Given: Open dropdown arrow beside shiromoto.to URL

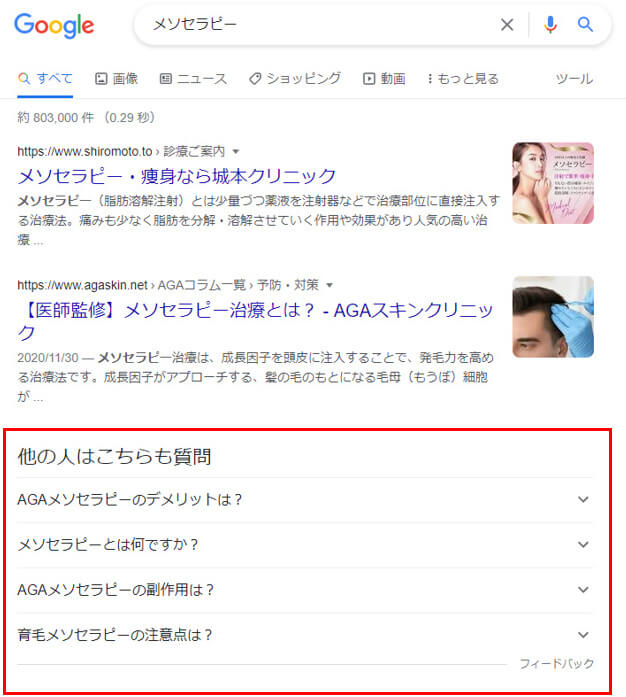Looking at the screenshot, I should (236, 152).
